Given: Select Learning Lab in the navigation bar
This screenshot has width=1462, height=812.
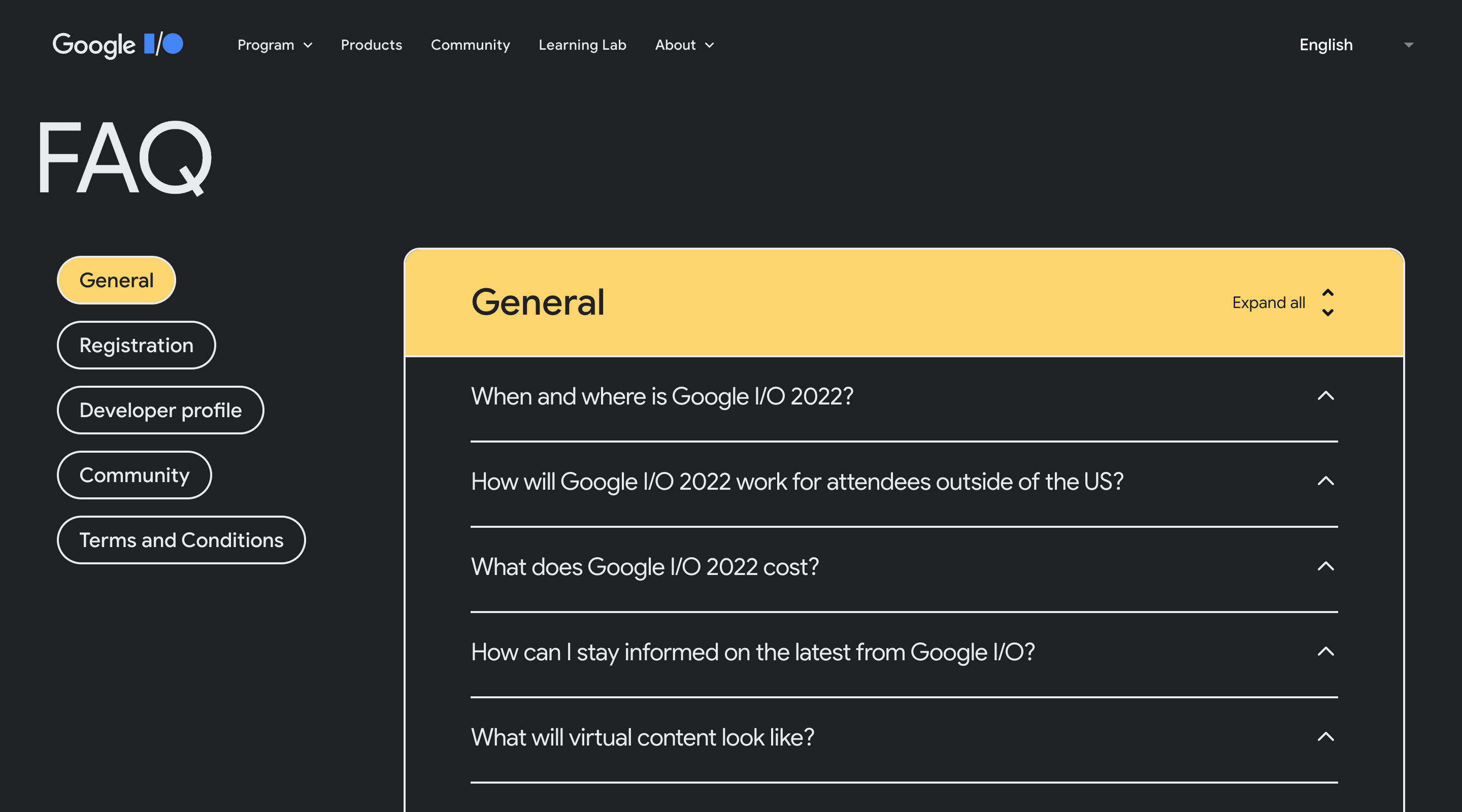Looking at the screenshot, I should pyautogui.click(x=582, y=45).
